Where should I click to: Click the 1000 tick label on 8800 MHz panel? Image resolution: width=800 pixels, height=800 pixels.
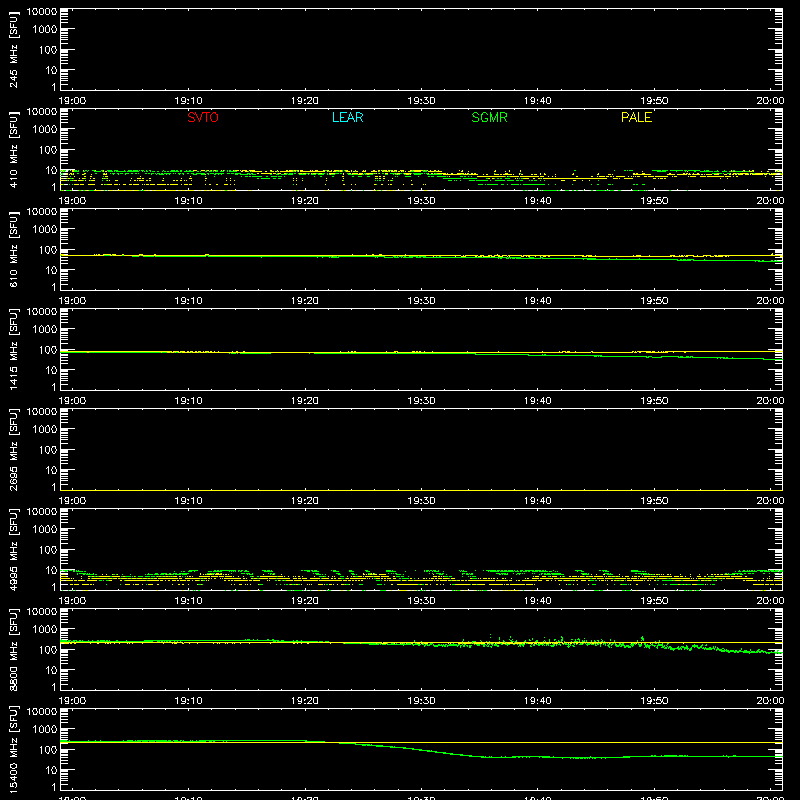point(45,629)
